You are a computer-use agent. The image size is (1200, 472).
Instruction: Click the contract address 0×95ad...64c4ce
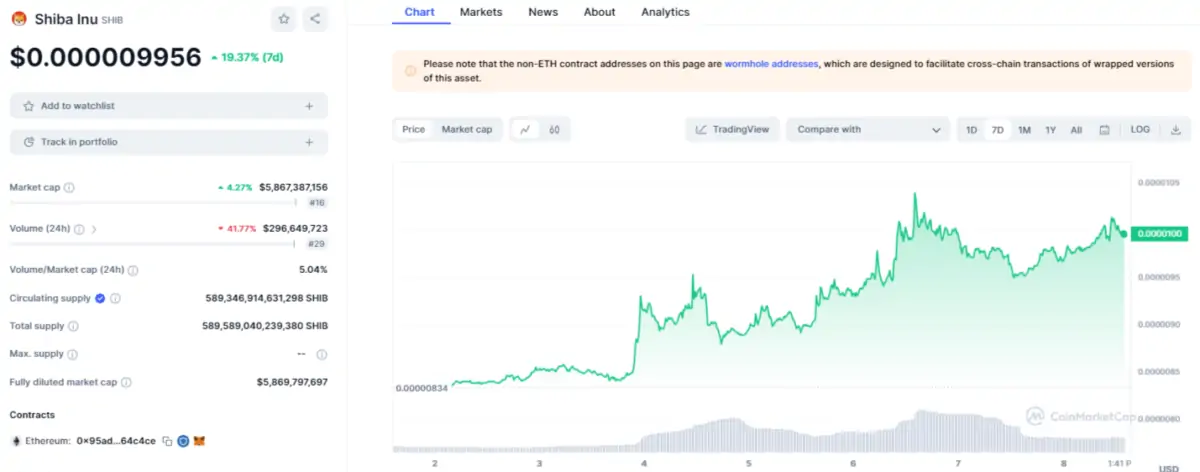pos(117,440)
